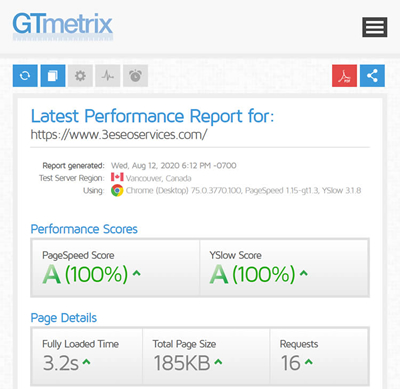Click the monitor pulse icon
400x389 pixels.
click(108, 76)
